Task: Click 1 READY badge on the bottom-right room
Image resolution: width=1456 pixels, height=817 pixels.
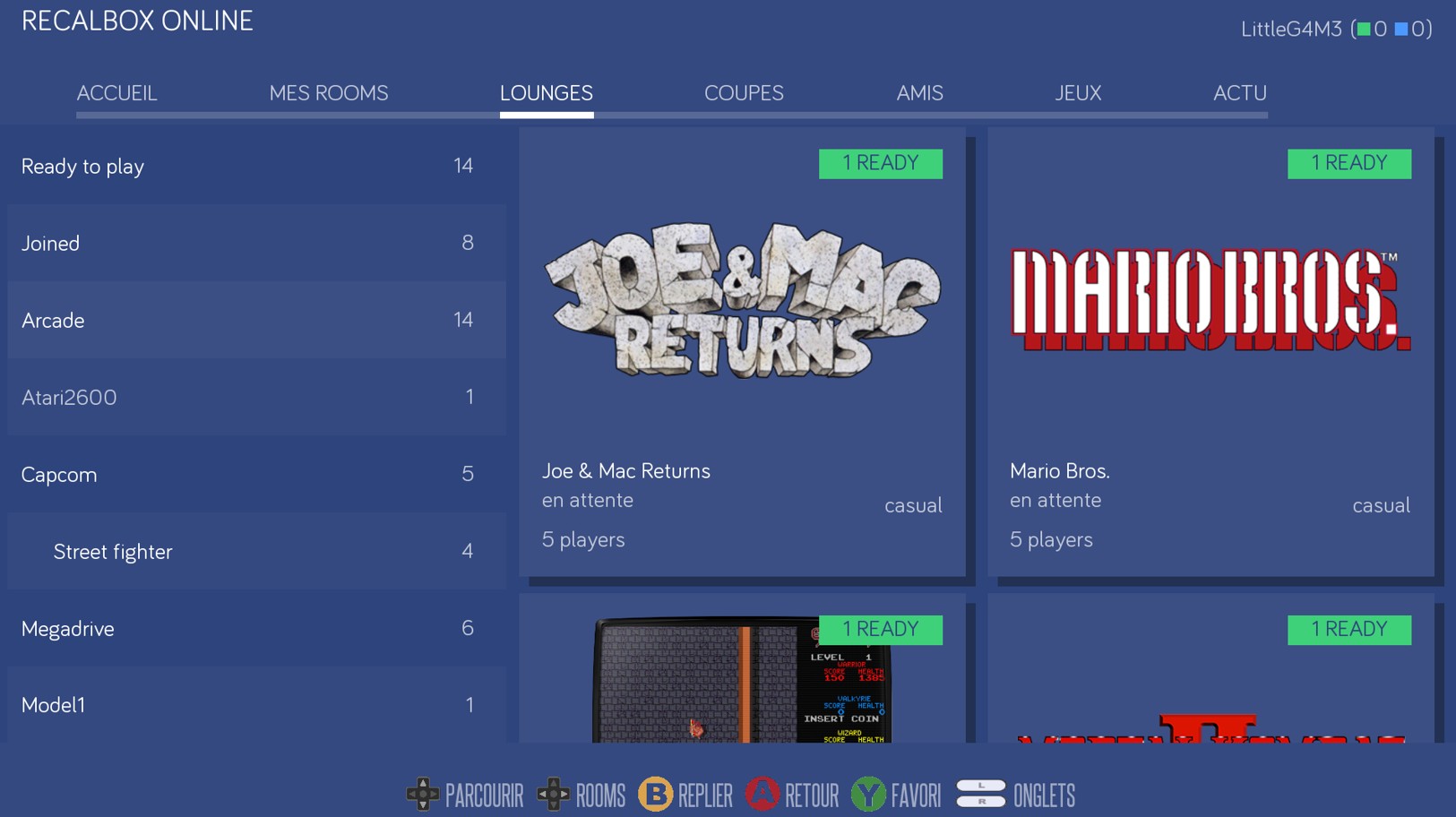Action: [x=1349, y=630]
